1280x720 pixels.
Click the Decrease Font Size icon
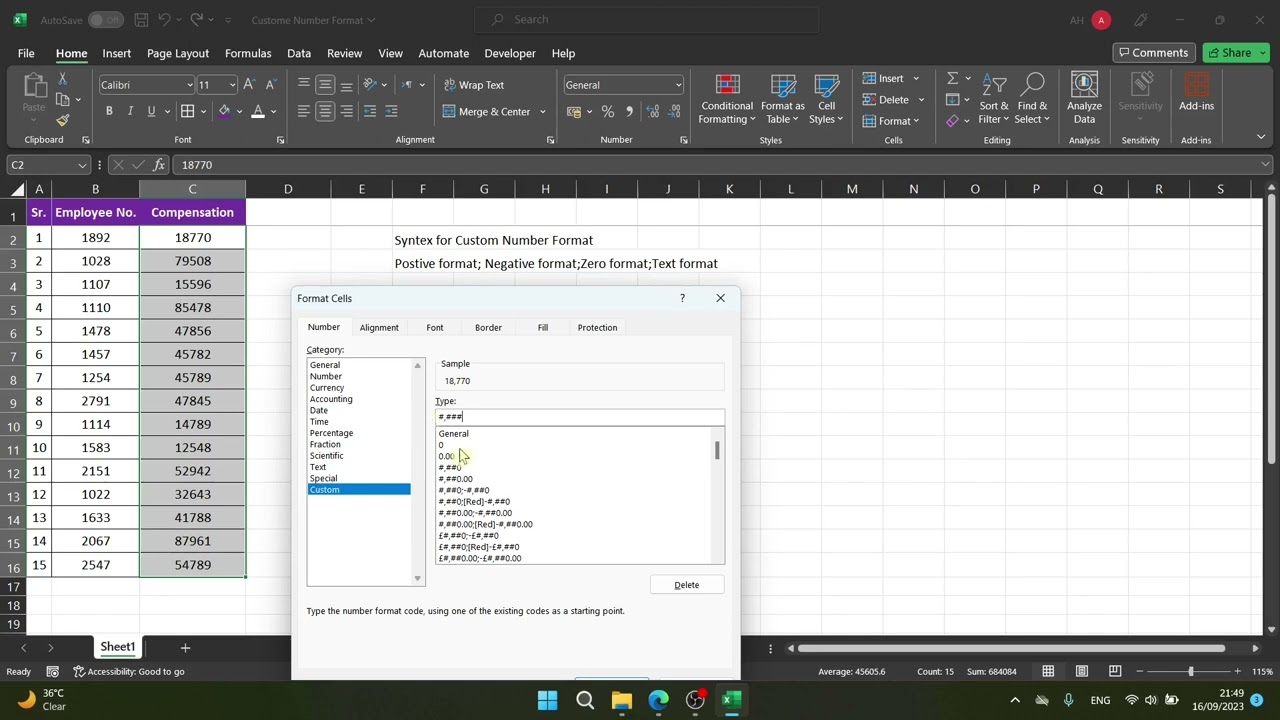tap(272, 85)
